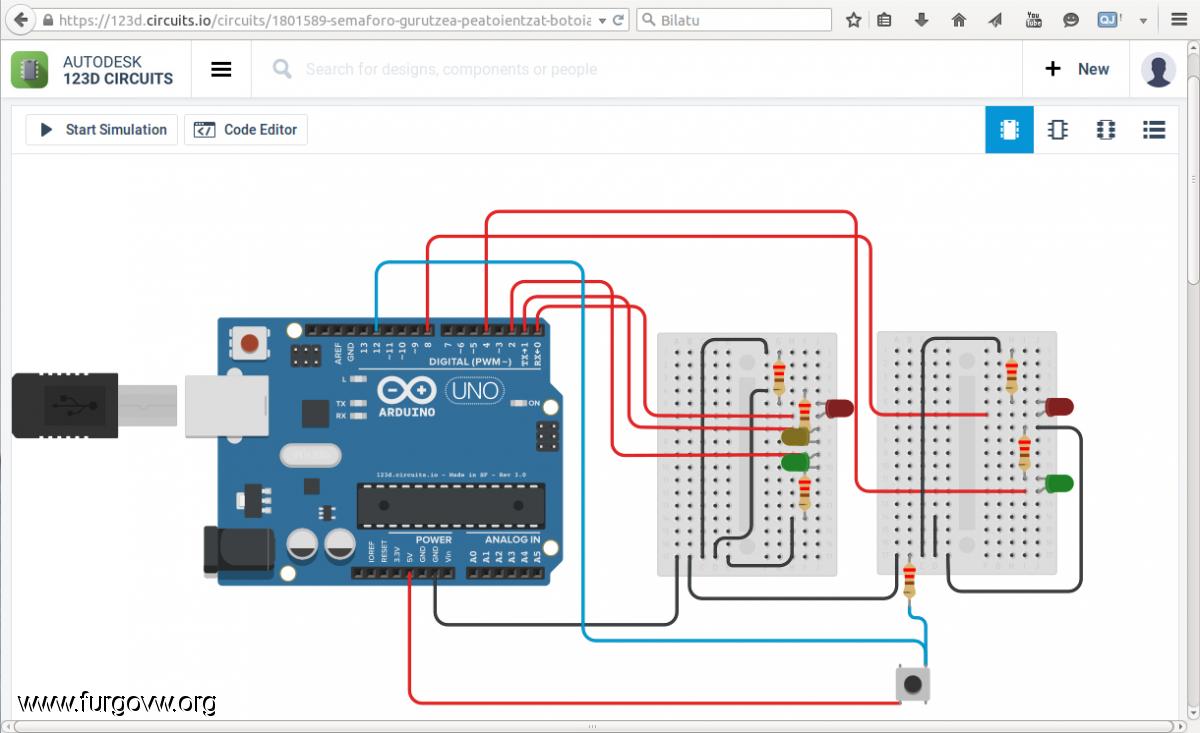
Task: Focus the designs, components or people search field
Action: [x=450, y=69]
